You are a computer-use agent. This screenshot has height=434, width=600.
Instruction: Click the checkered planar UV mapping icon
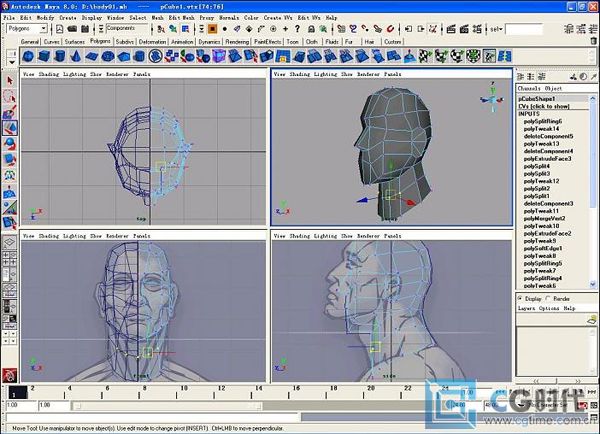pyautogui.click(x=425, y=57)
